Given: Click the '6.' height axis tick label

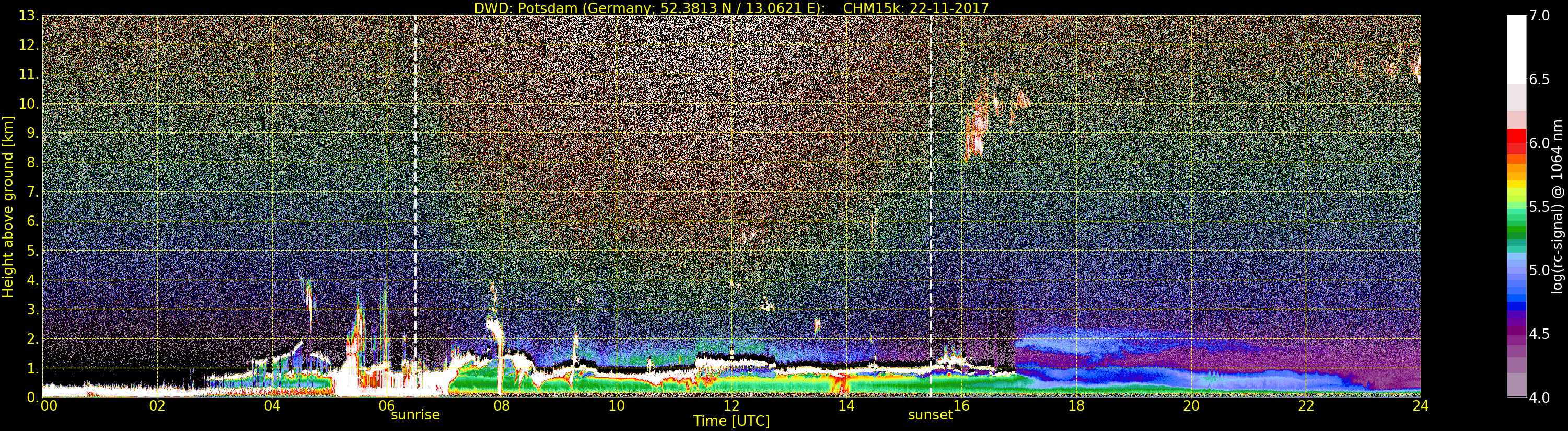Looking at the screenshot, I should [x=33, y=221].
